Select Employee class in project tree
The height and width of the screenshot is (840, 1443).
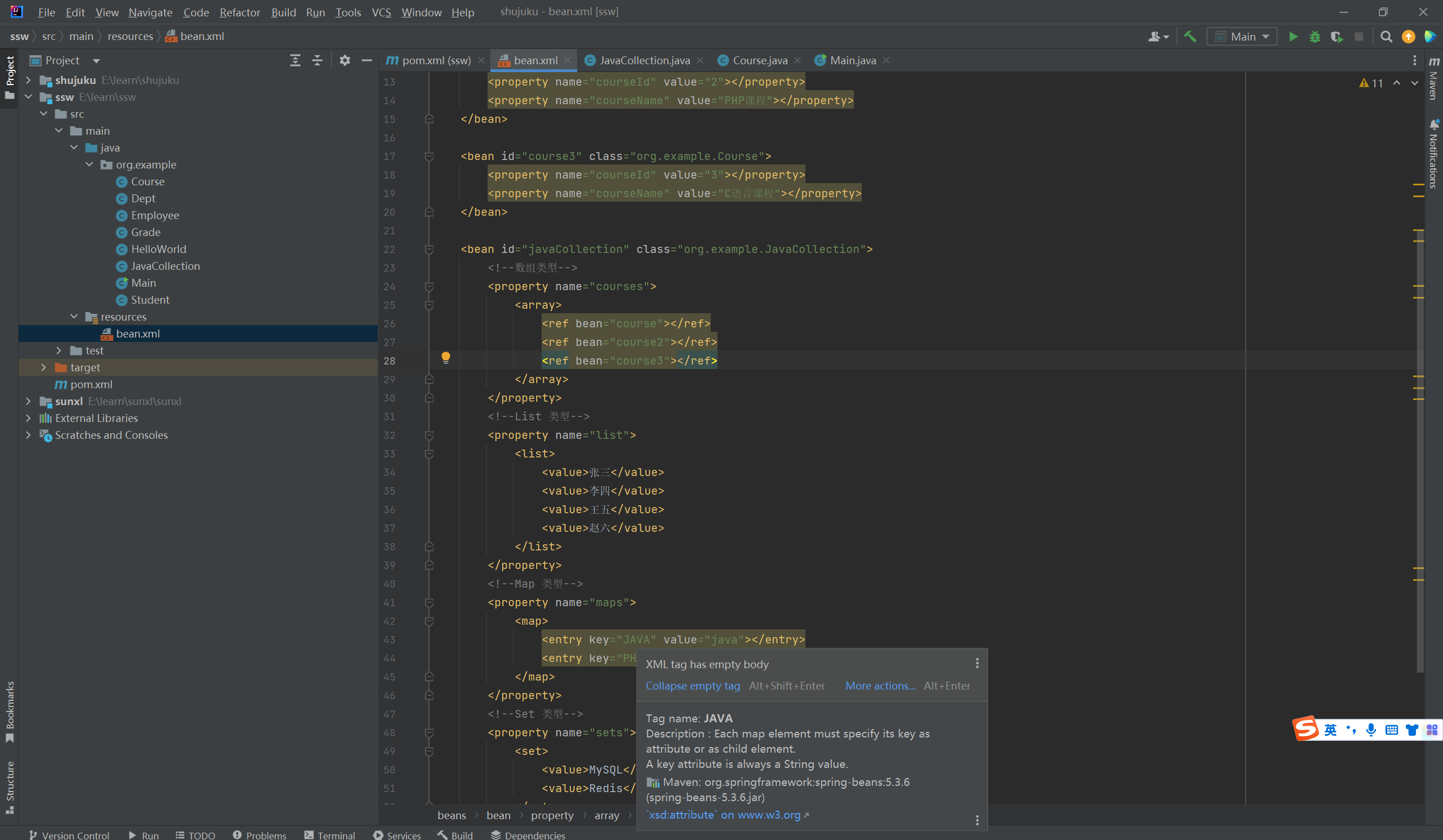click(x=154, y=215)
